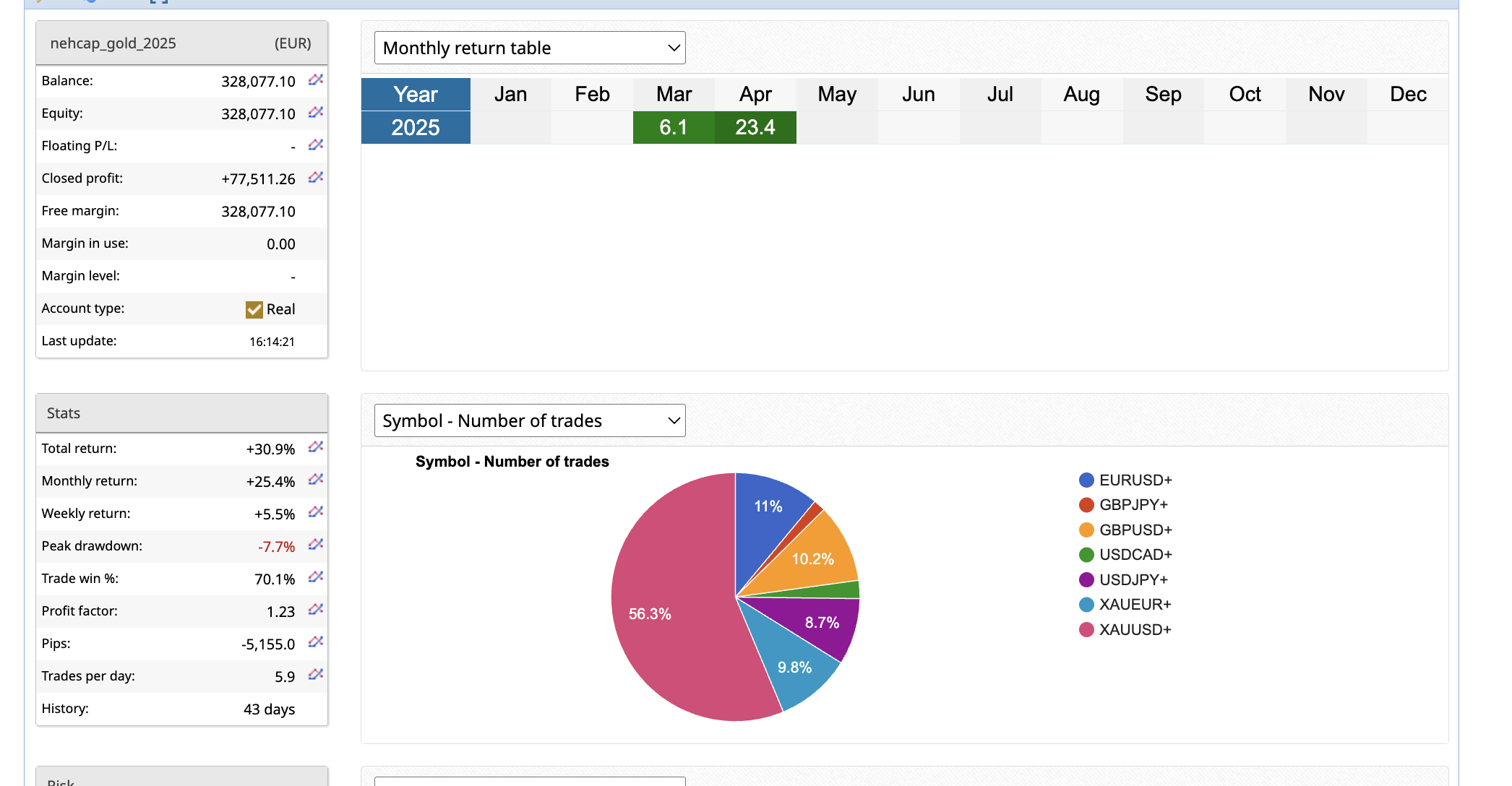Screen dimensions: 1512x786
Task: Open the Balance chart icon
Action: [315, 80]
